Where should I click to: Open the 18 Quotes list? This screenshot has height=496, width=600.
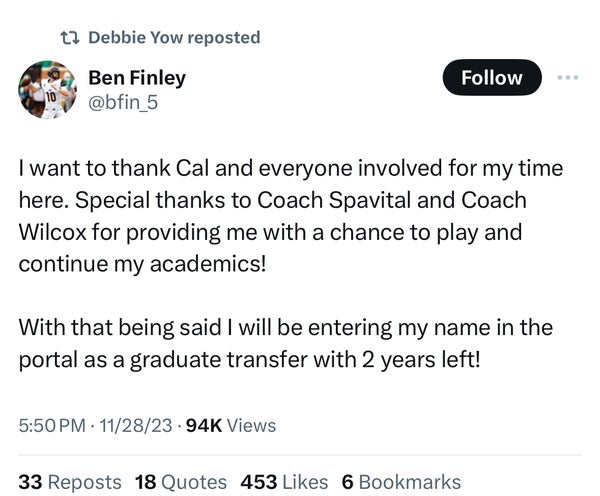click(180, 481)
